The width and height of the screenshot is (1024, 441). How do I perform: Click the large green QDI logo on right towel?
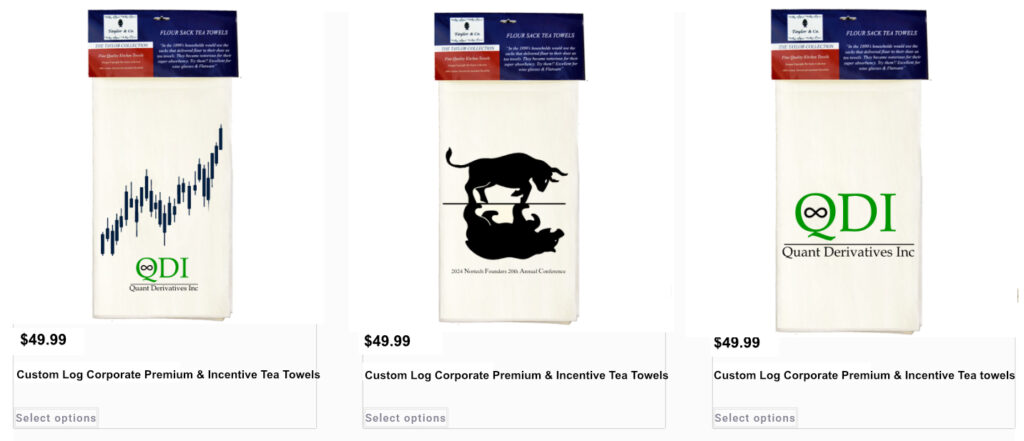(x=845, y=215)
